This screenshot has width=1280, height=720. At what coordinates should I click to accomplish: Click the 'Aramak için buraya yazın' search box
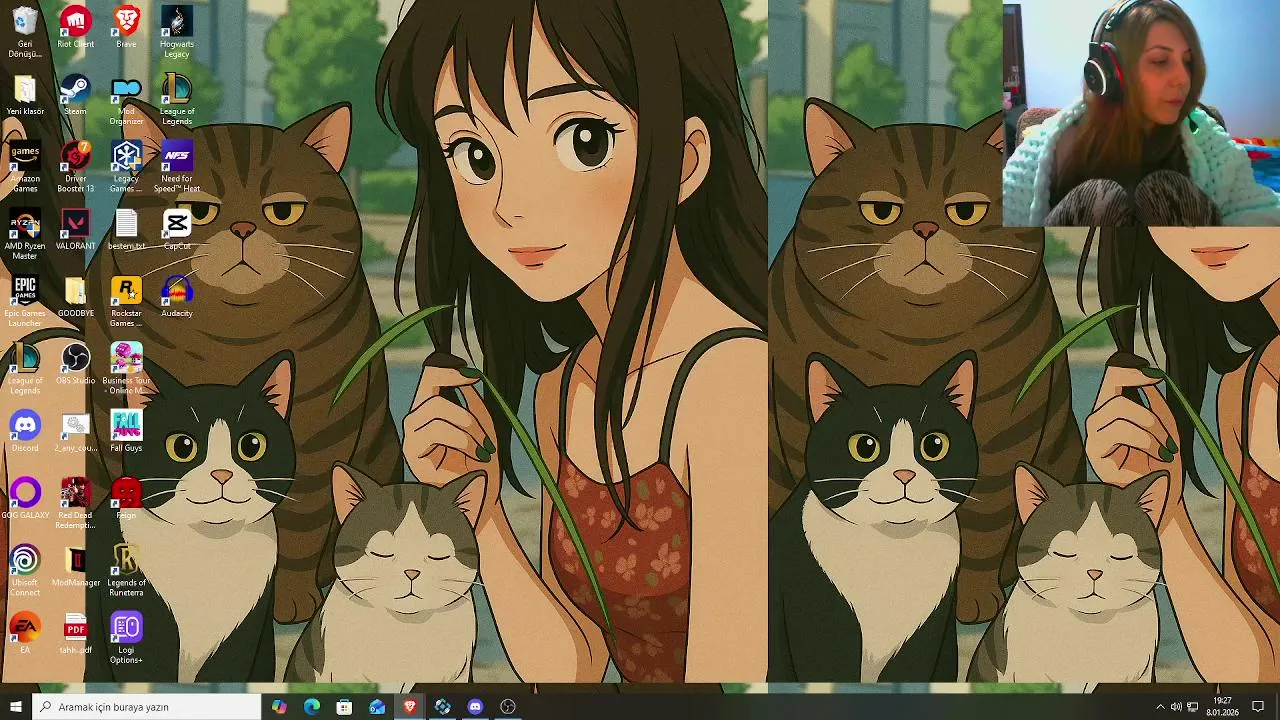[146, 706]
